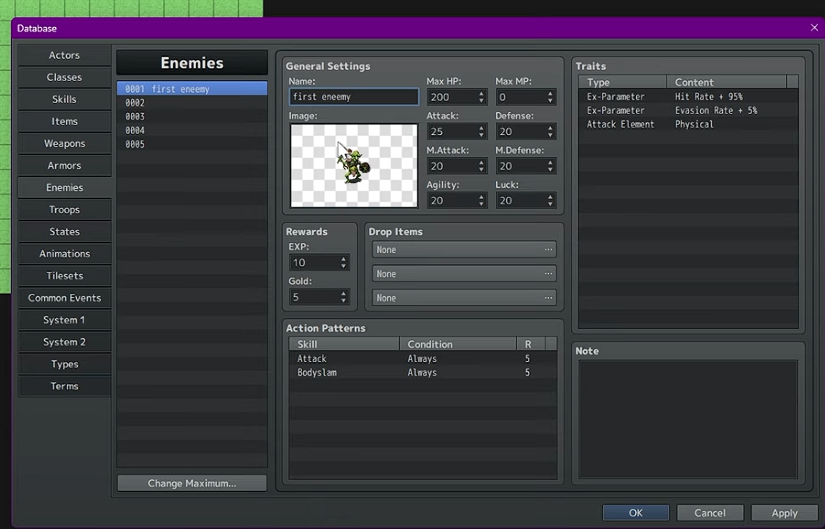Click the Apply button
The width and height of the screenshot is (825, 529).
(784, 513)
